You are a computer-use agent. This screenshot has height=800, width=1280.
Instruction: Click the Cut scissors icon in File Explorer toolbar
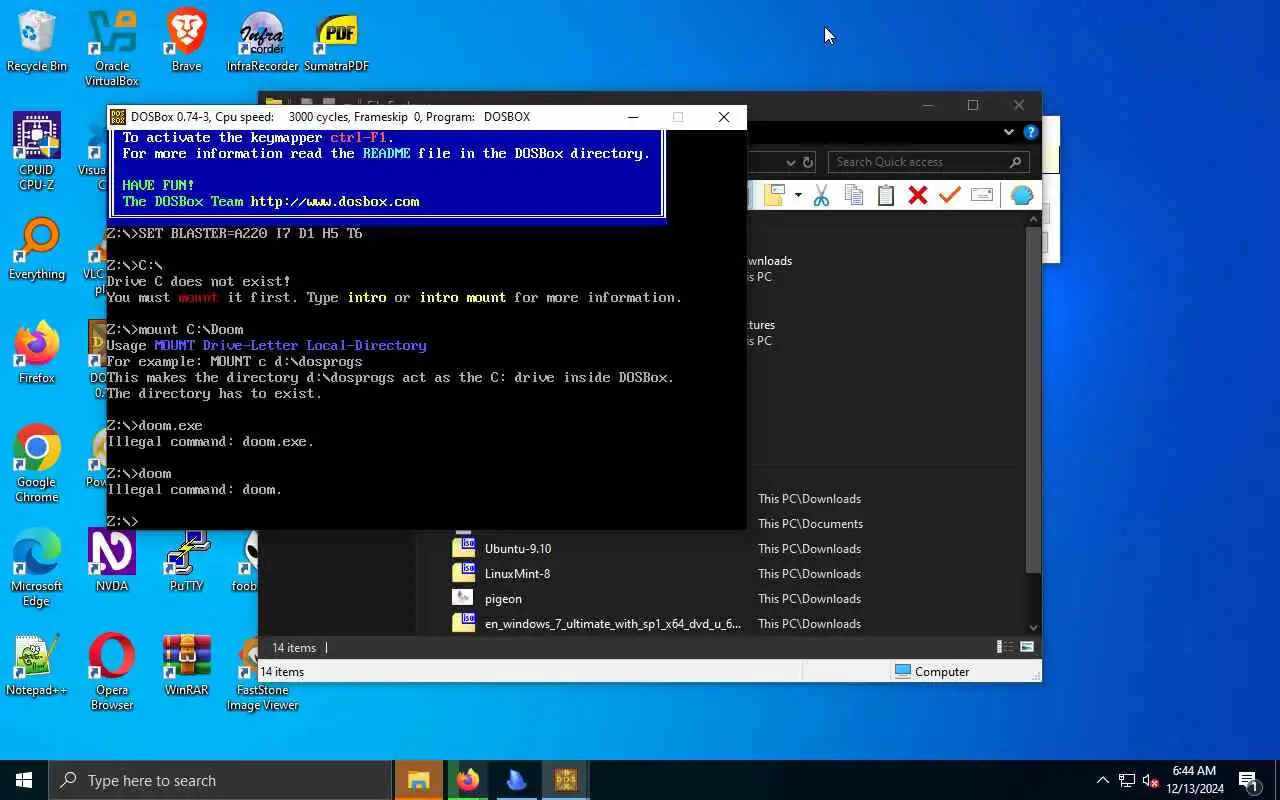(821, 196)
